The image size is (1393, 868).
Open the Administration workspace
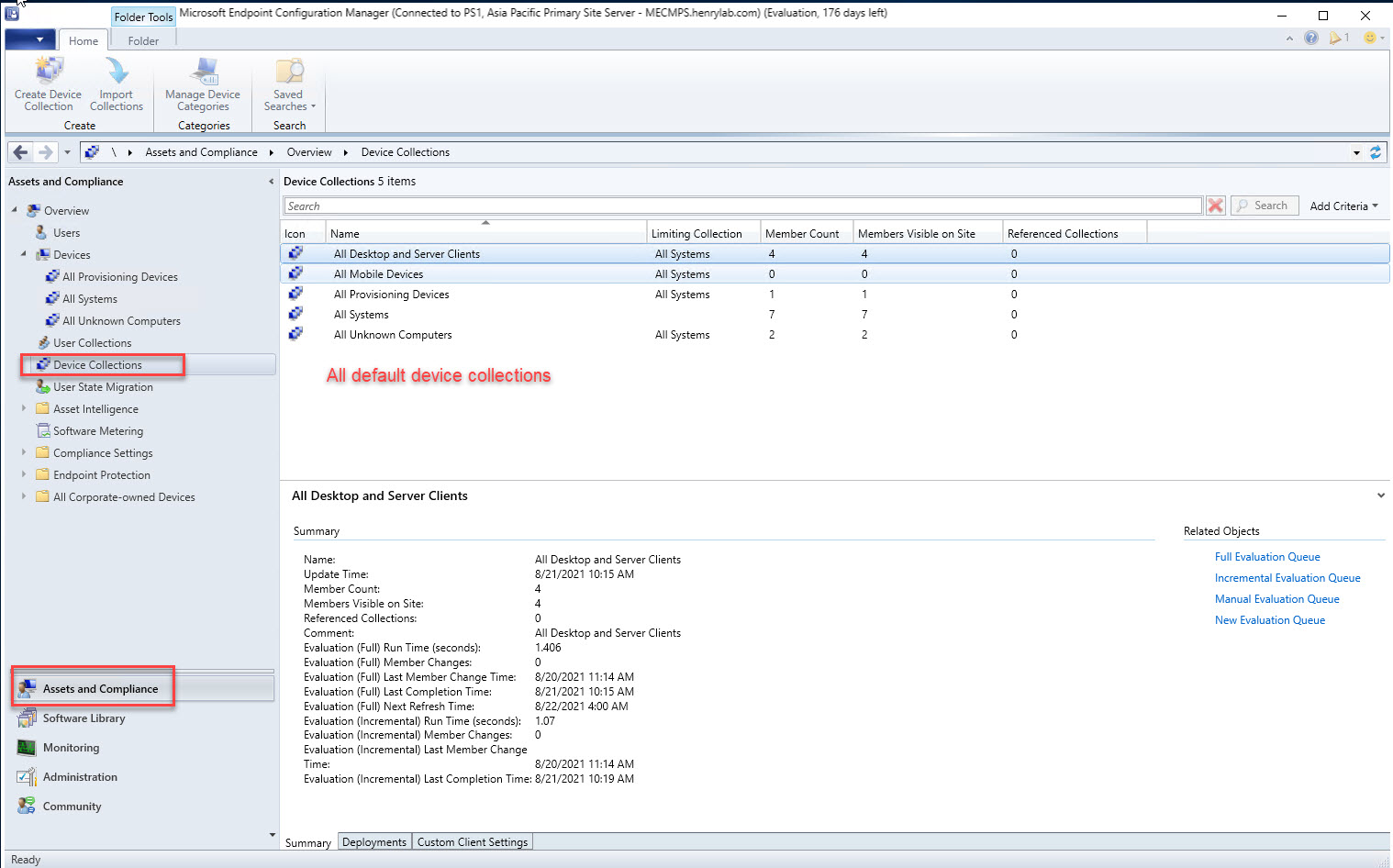pos(80,777)
